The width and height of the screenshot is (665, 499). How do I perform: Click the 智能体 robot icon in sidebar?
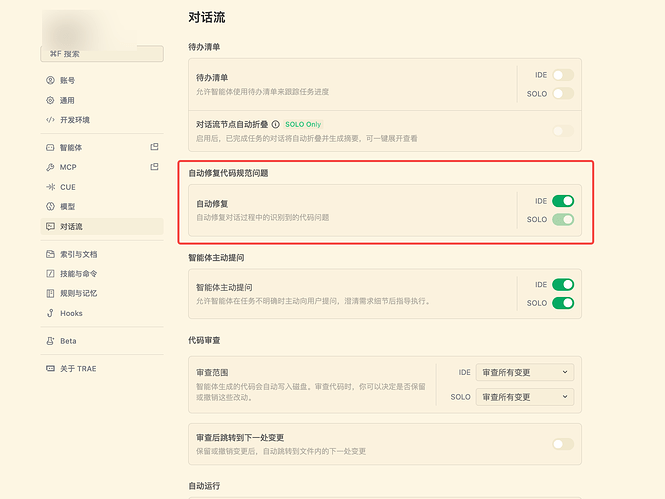tap(50, 148)
